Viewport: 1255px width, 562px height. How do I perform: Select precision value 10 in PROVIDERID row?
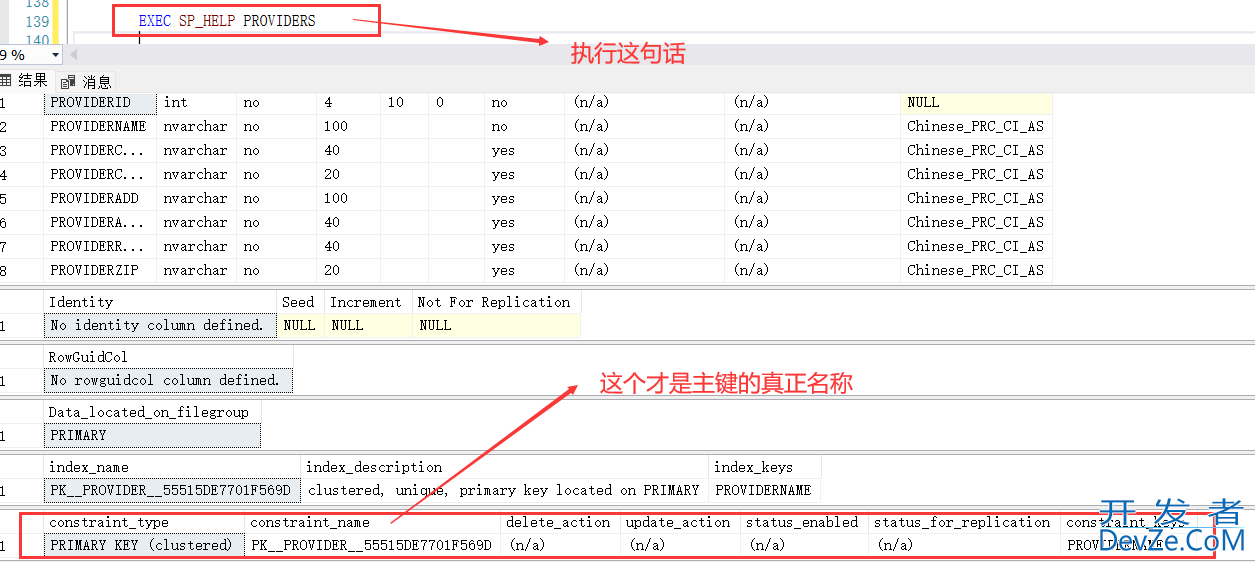point(404,102)
